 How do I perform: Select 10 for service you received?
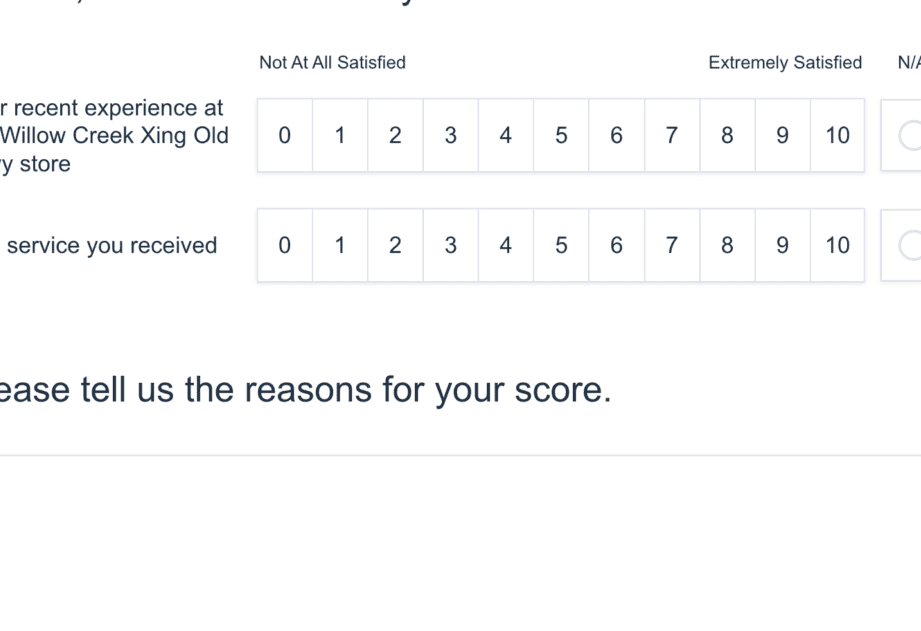837,245
